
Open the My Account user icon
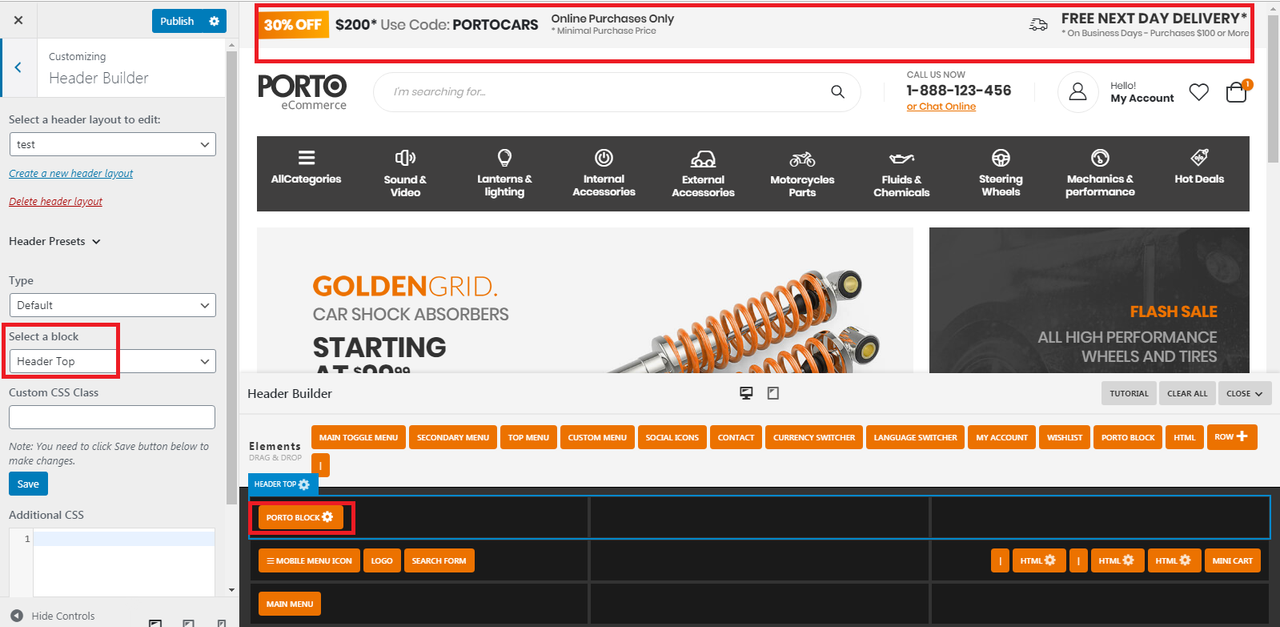pos(1078,92)
